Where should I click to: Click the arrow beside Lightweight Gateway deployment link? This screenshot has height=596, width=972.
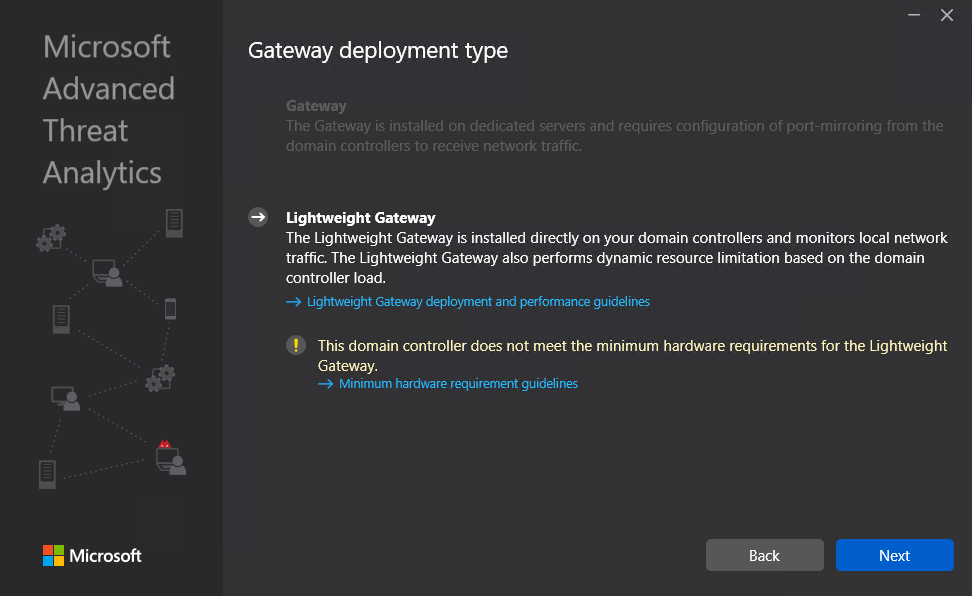click(x=293, y=302)
